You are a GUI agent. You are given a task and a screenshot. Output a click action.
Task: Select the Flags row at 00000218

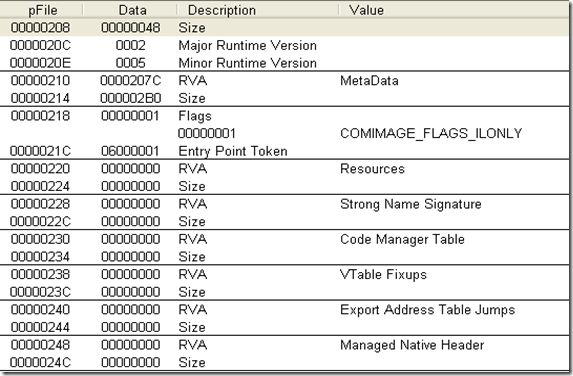pyautogui.click(x=284, y=116)
